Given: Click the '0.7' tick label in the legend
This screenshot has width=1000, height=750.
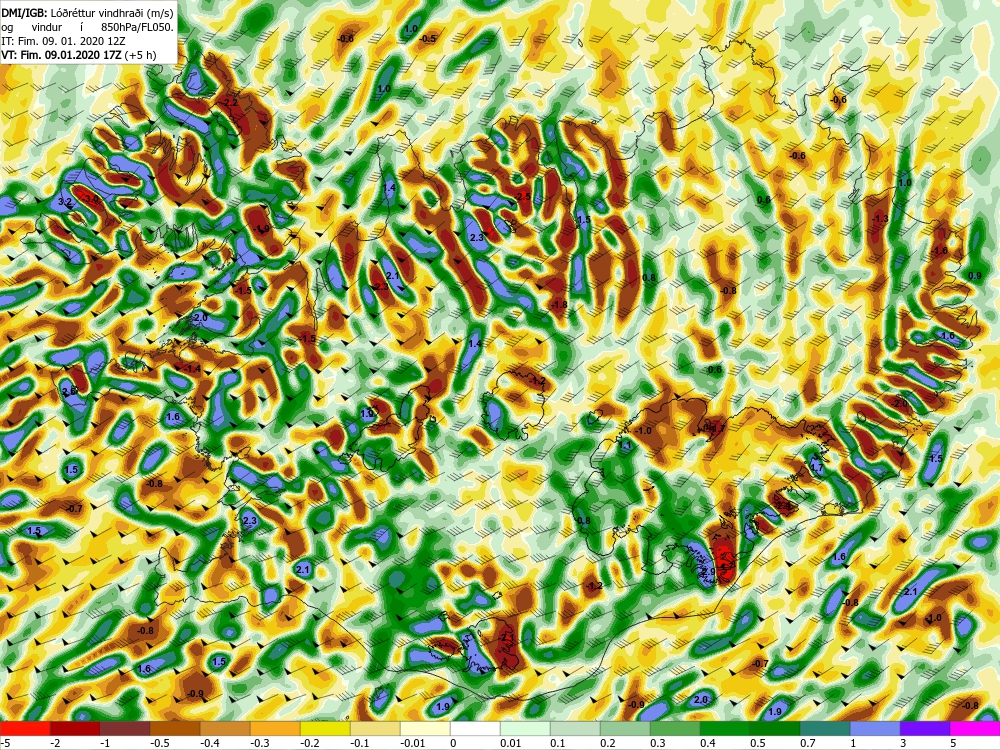Looking at the screenshot, I should tap(807, 743).
